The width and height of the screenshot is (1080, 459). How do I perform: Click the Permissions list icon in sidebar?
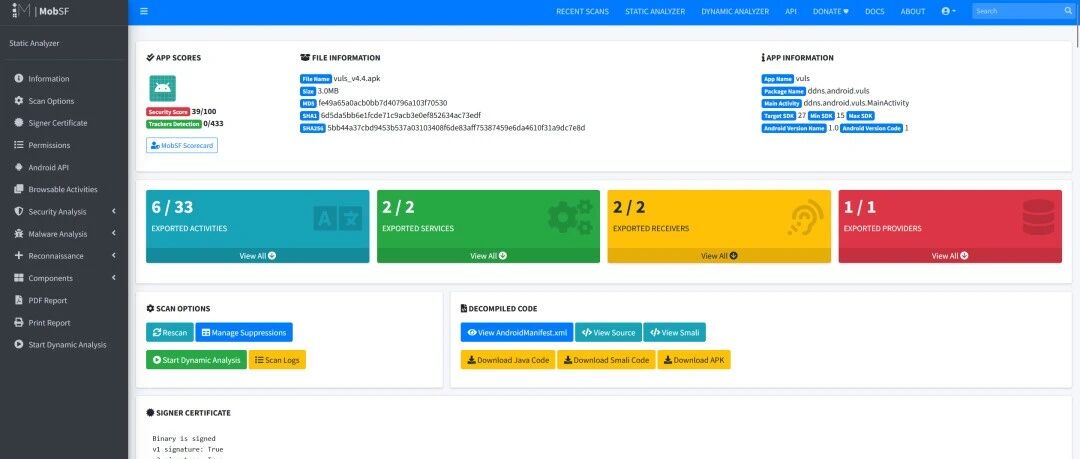pyautogui.click(x=19, y=145)
